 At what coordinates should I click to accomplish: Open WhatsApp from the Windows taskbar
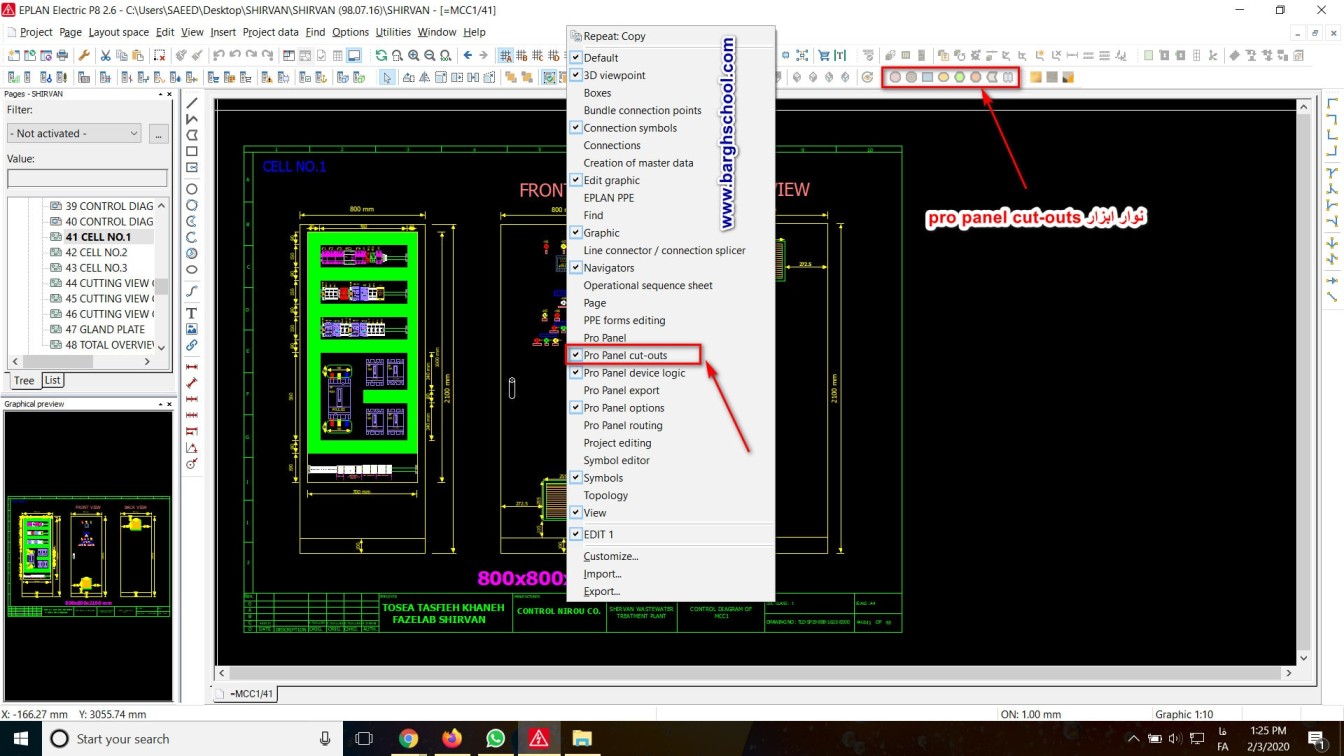[495, 739]
